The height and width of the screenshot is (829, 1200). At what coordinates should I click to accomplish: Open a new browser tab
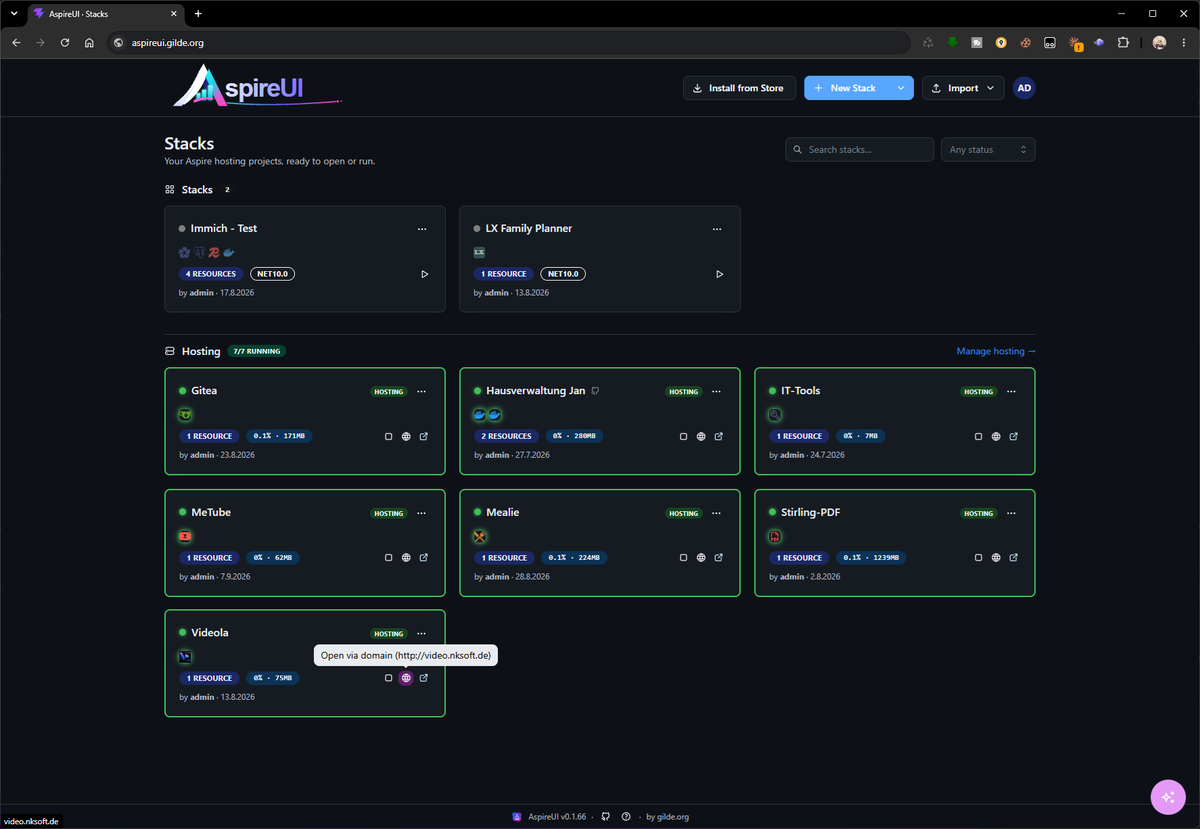[x=198, y=14]
